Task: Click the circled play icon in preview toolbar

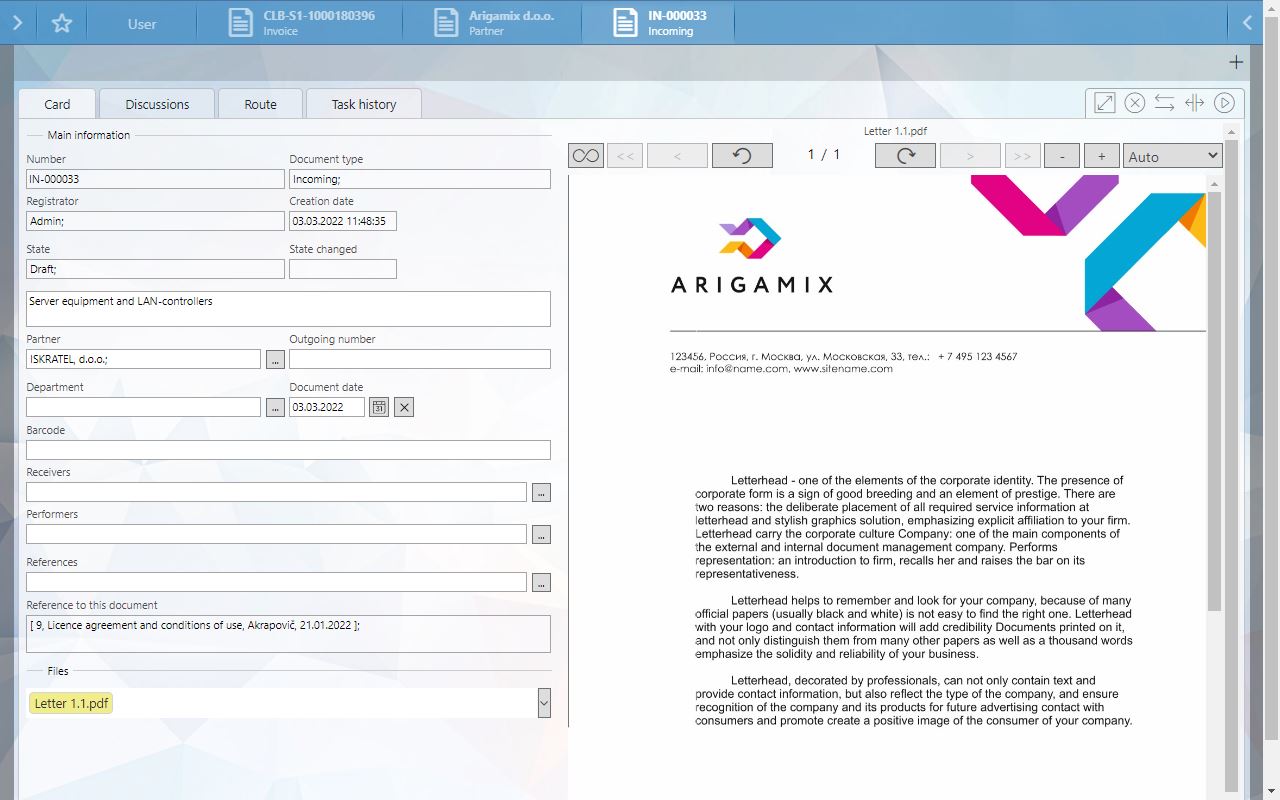Action: click(x=1224, y=103)
